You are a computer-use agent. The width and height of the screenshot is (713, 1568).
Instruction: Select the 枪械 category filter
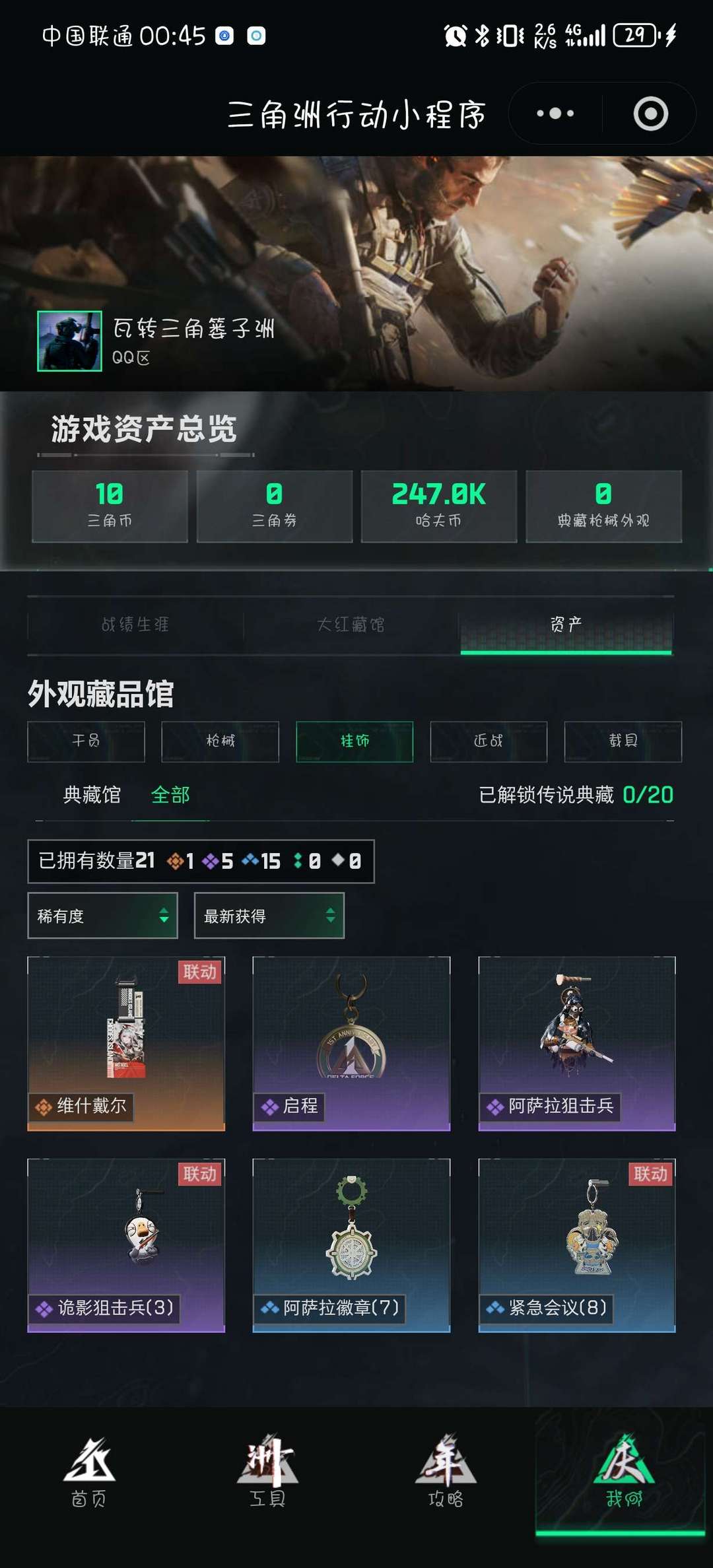coord(220,741)
